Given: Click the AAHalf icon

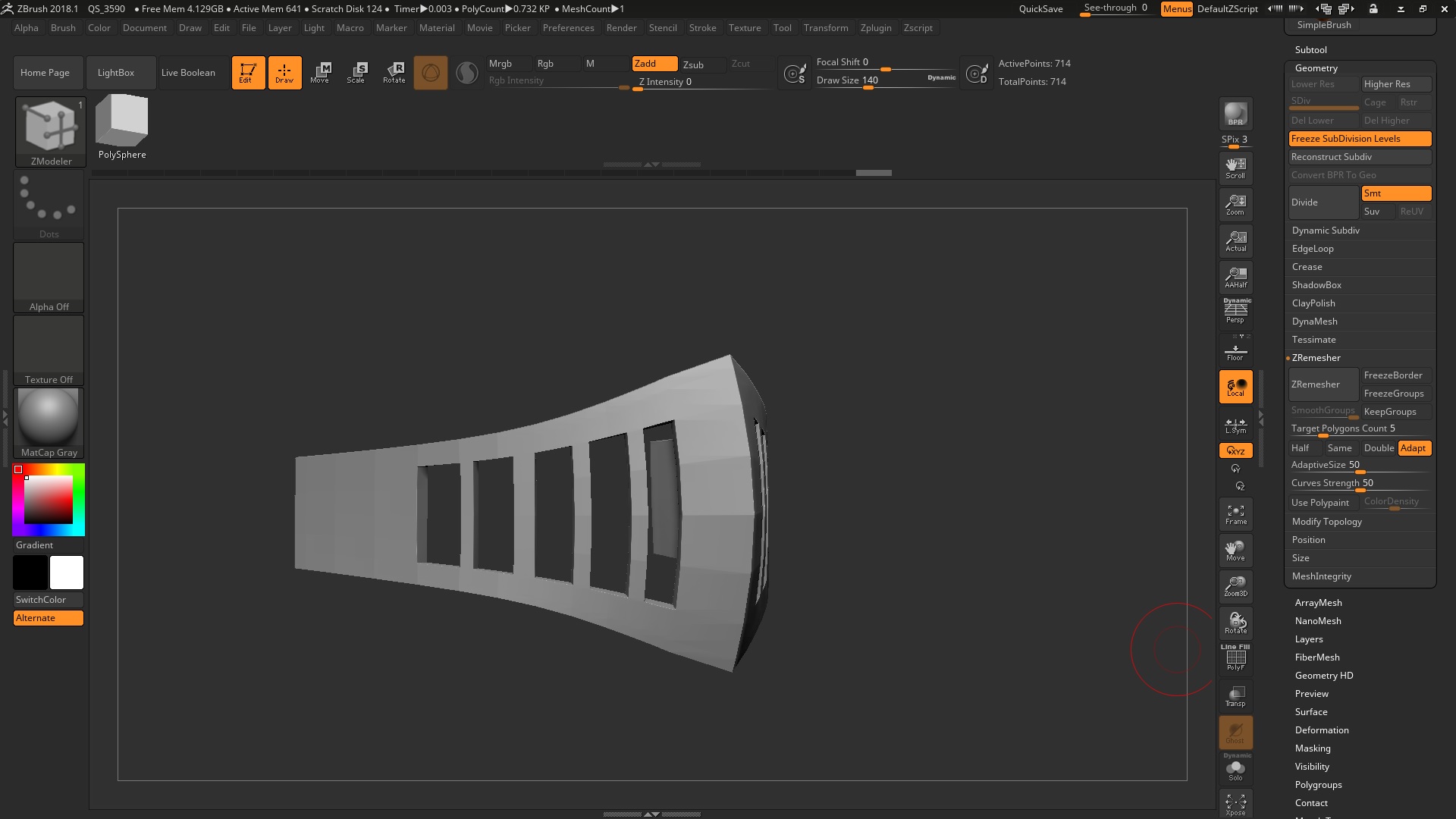Looking at the screenshot, I should [x=1235, y=278].
